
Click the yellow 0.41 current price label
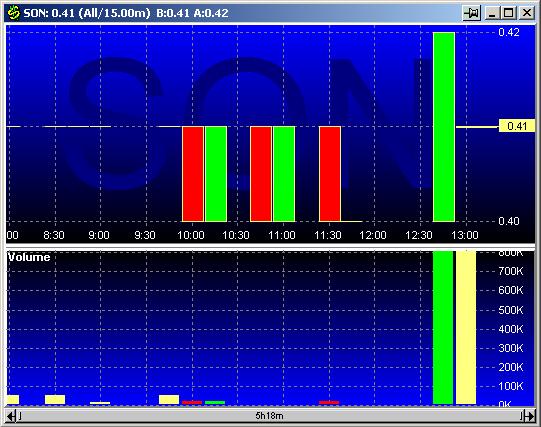point(517,126)
